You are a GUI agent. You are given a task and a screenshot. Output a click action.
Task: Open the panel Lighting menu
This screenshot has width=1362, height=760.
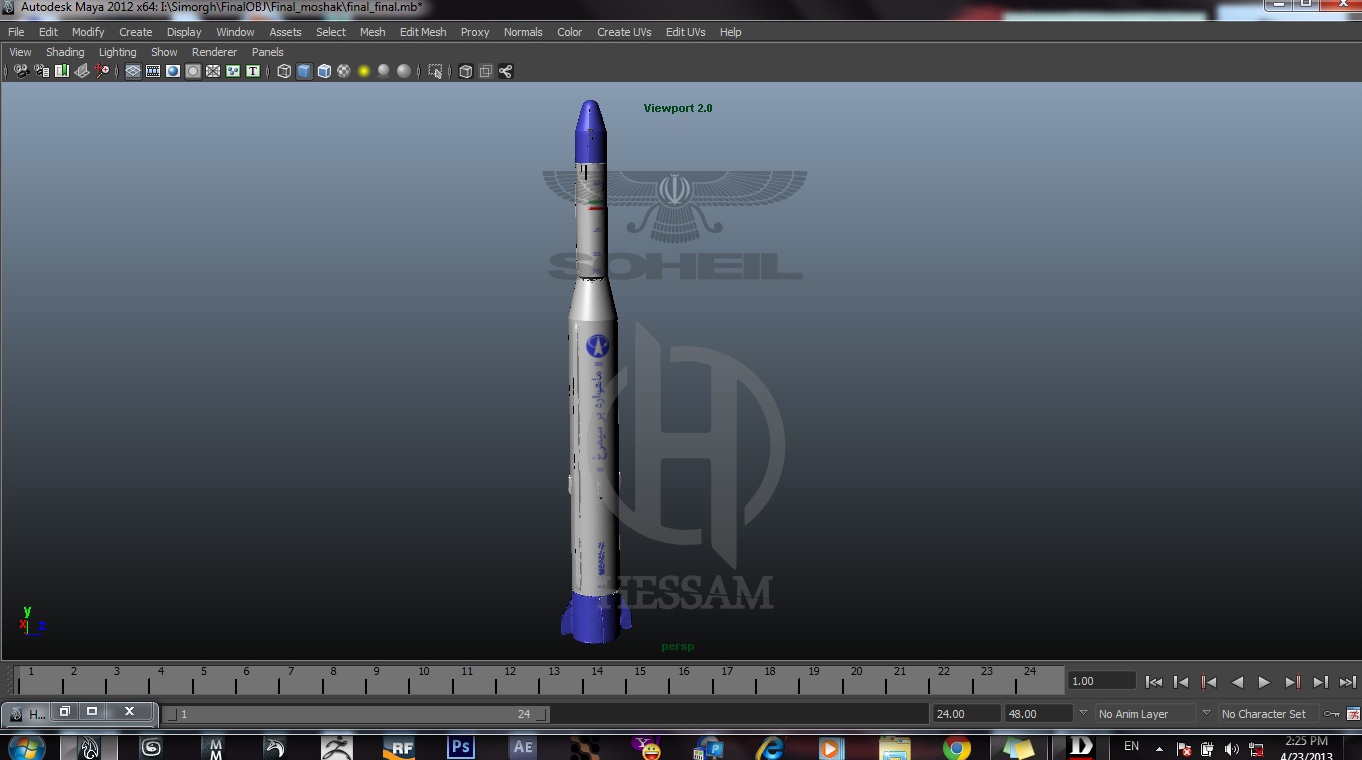pos(117,52)
